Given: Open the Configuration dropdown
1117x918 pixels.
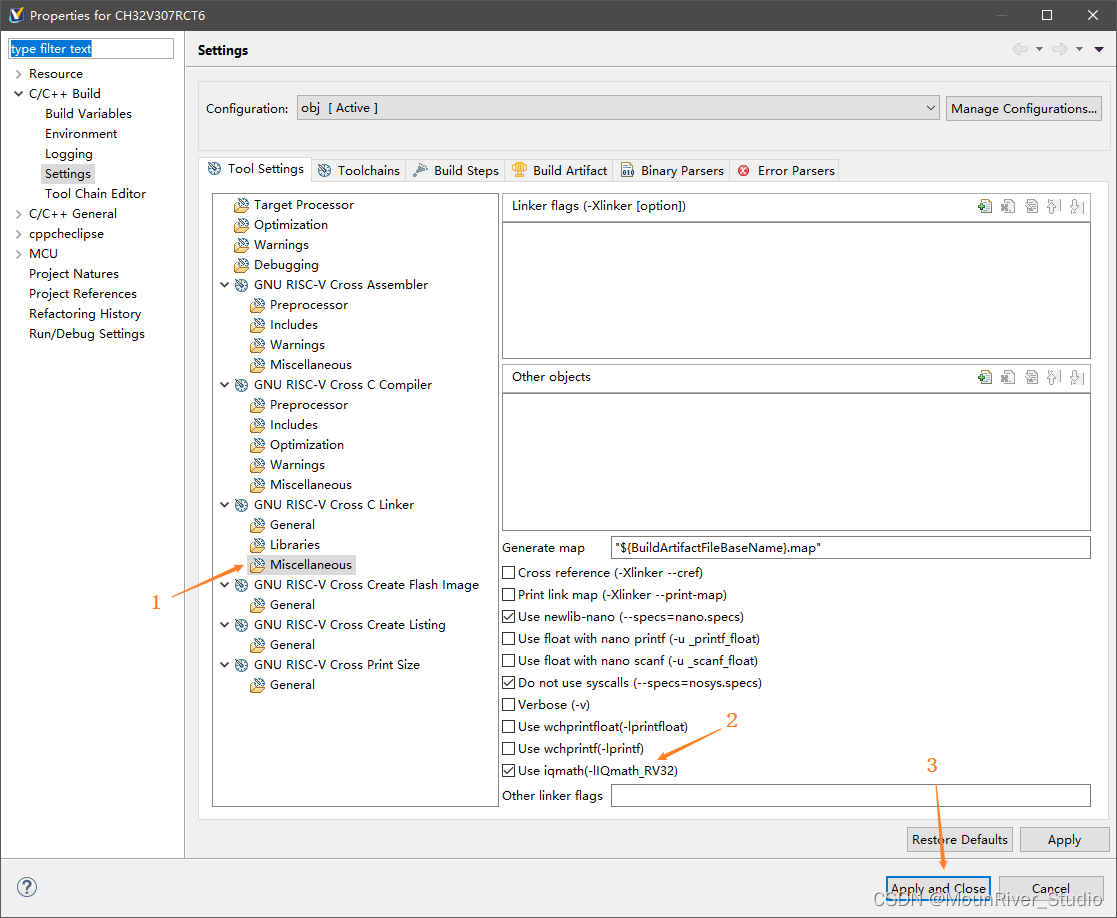Looking at the screenshot, I should (618, 108).
